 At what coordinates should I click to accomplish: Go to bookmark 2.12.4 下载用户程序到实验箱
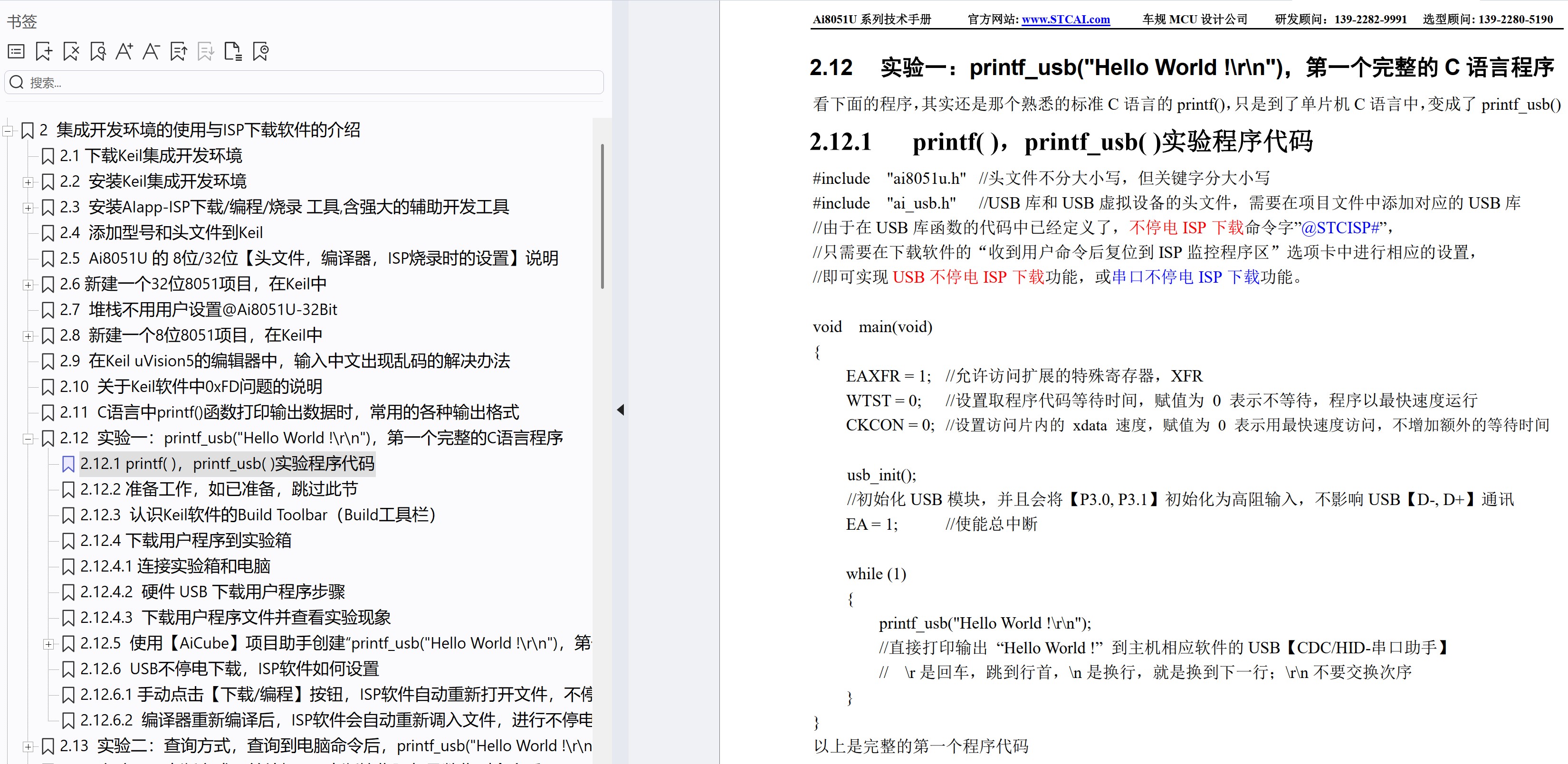click(186, 541)
